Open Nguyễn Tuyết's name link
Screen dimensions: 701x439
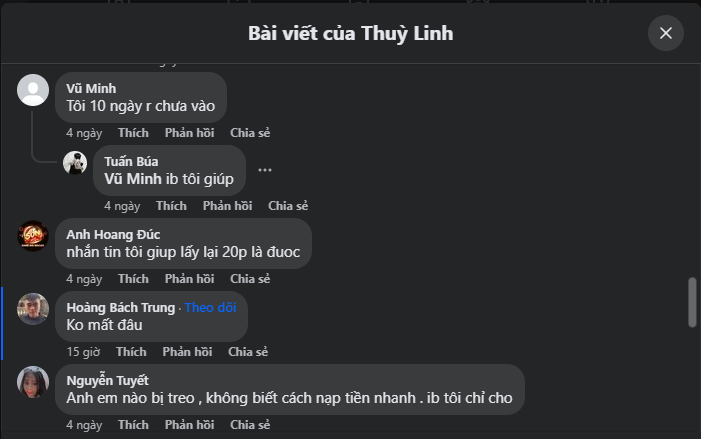107,380
